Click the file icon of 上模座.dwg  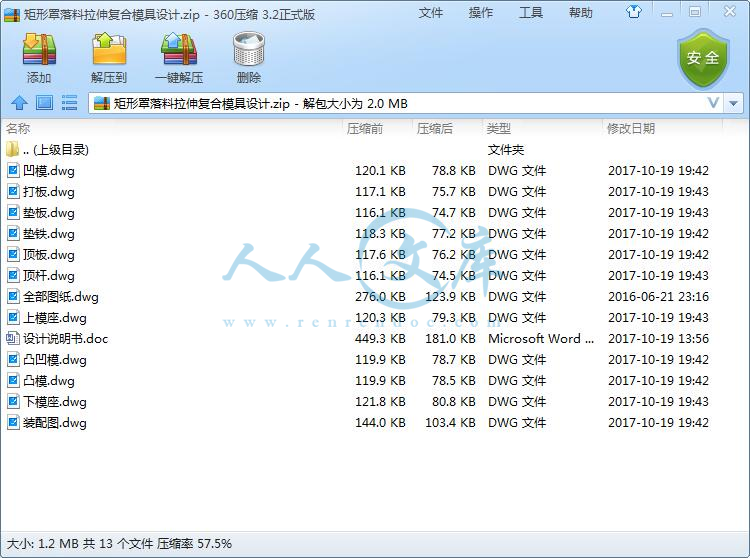pos(13,318)
